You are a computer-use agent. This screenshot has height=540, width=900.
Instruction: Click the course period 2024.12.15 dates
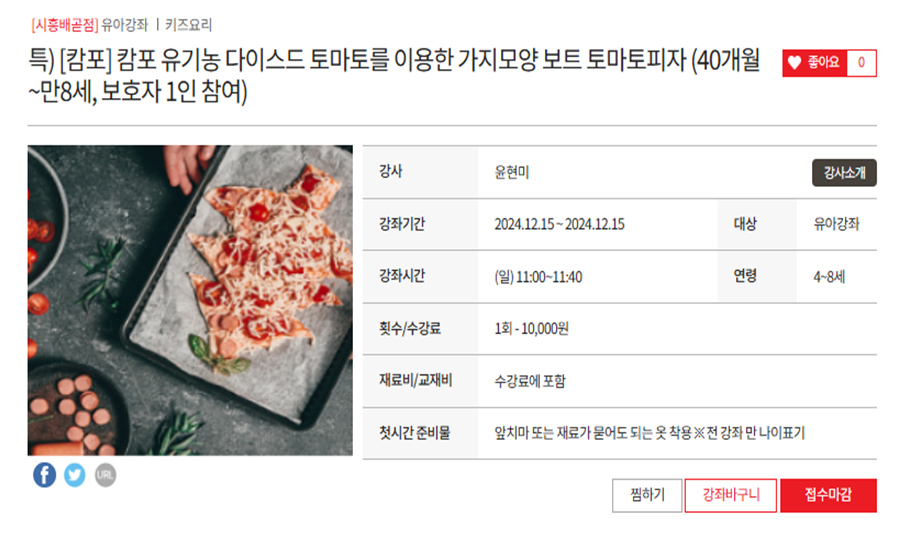pyautogui.click(x=559, y=224)
